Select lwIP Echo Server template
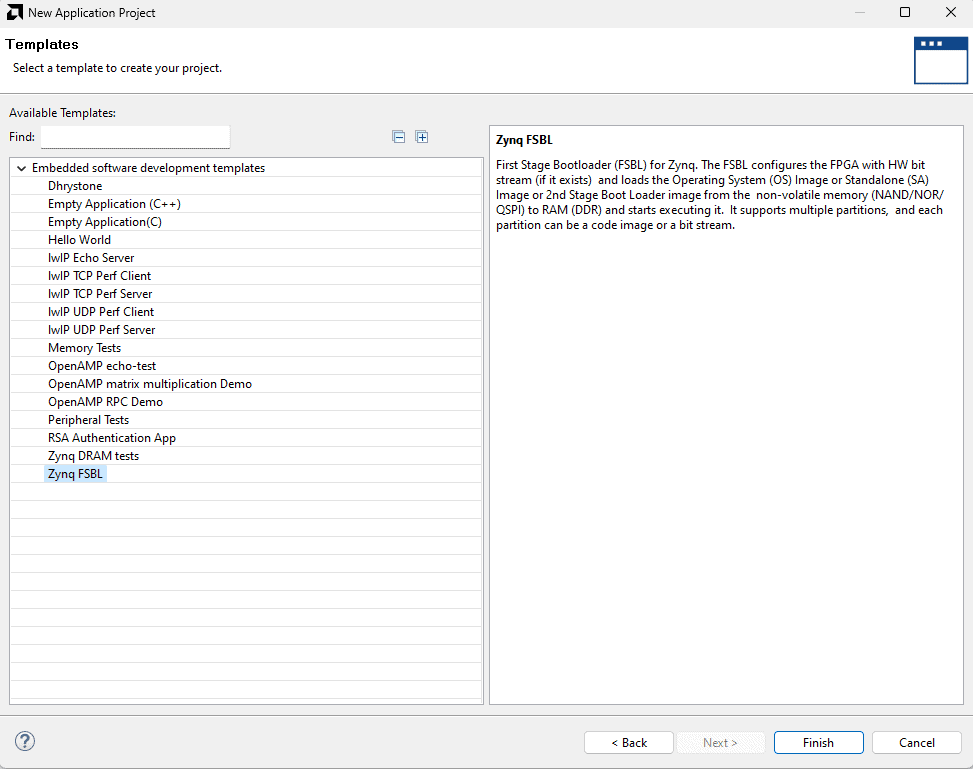973x769 pixels. tap(91, 258)
